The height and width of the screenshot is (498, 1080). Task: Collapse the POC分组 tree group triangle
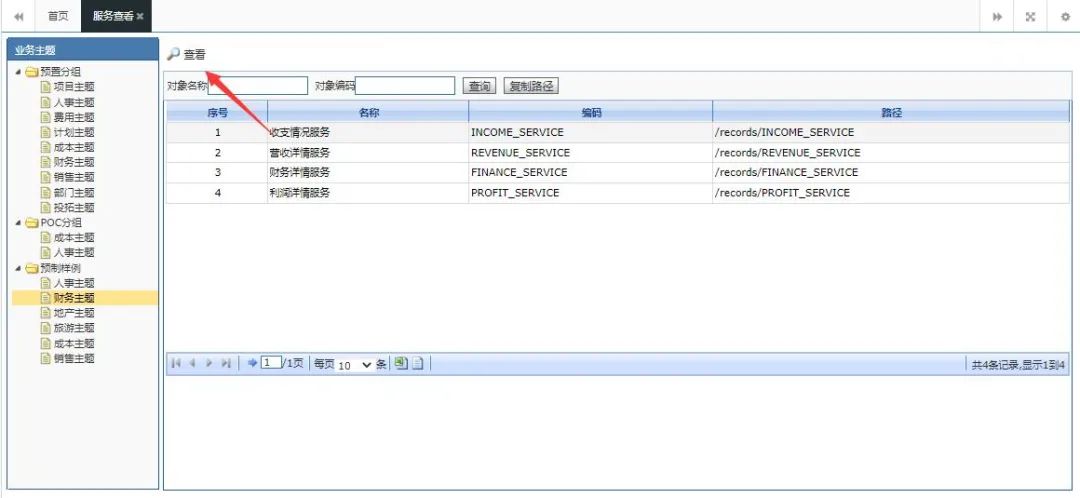tap(18, 222)
